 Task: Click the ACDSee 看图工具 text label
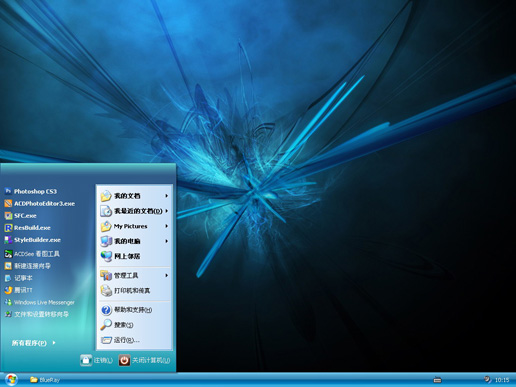pyautogui.click(x=37, y=254)
